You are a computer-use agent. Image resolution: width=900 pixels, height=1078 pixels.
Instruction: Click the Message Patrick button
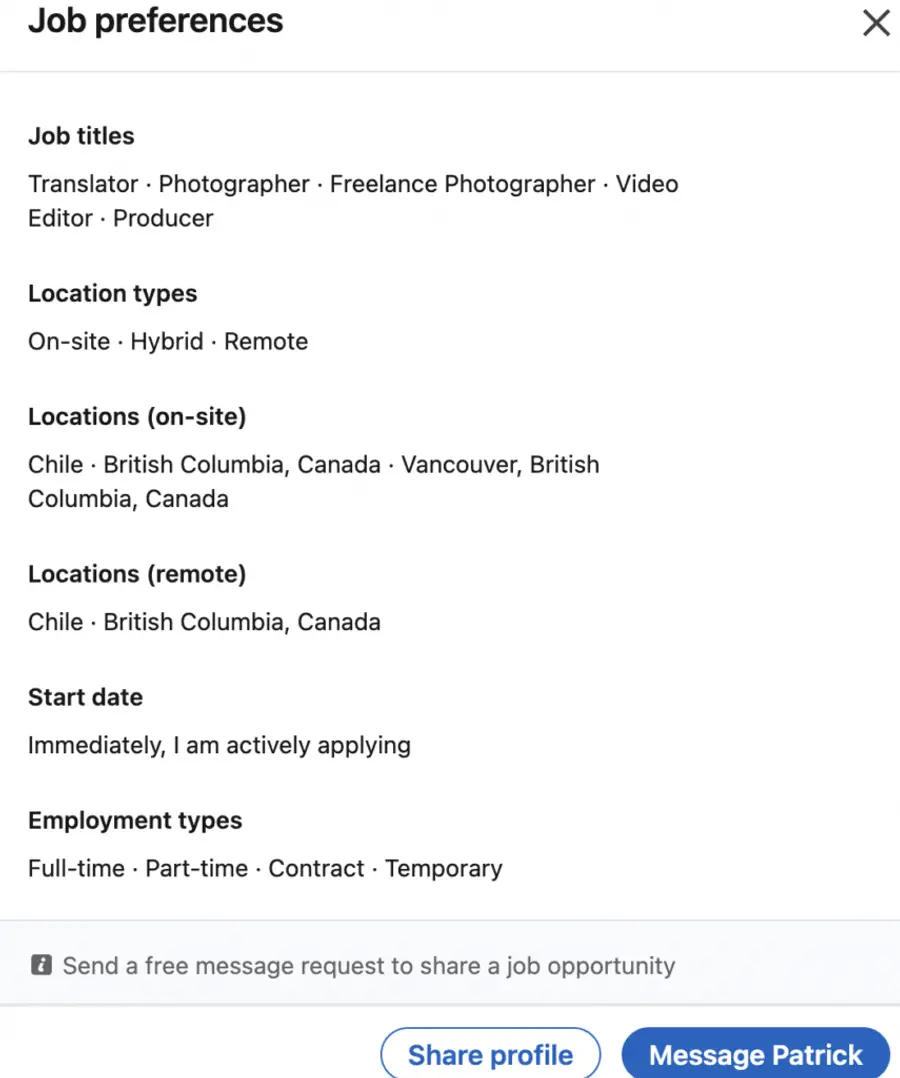pos(755,1054)
